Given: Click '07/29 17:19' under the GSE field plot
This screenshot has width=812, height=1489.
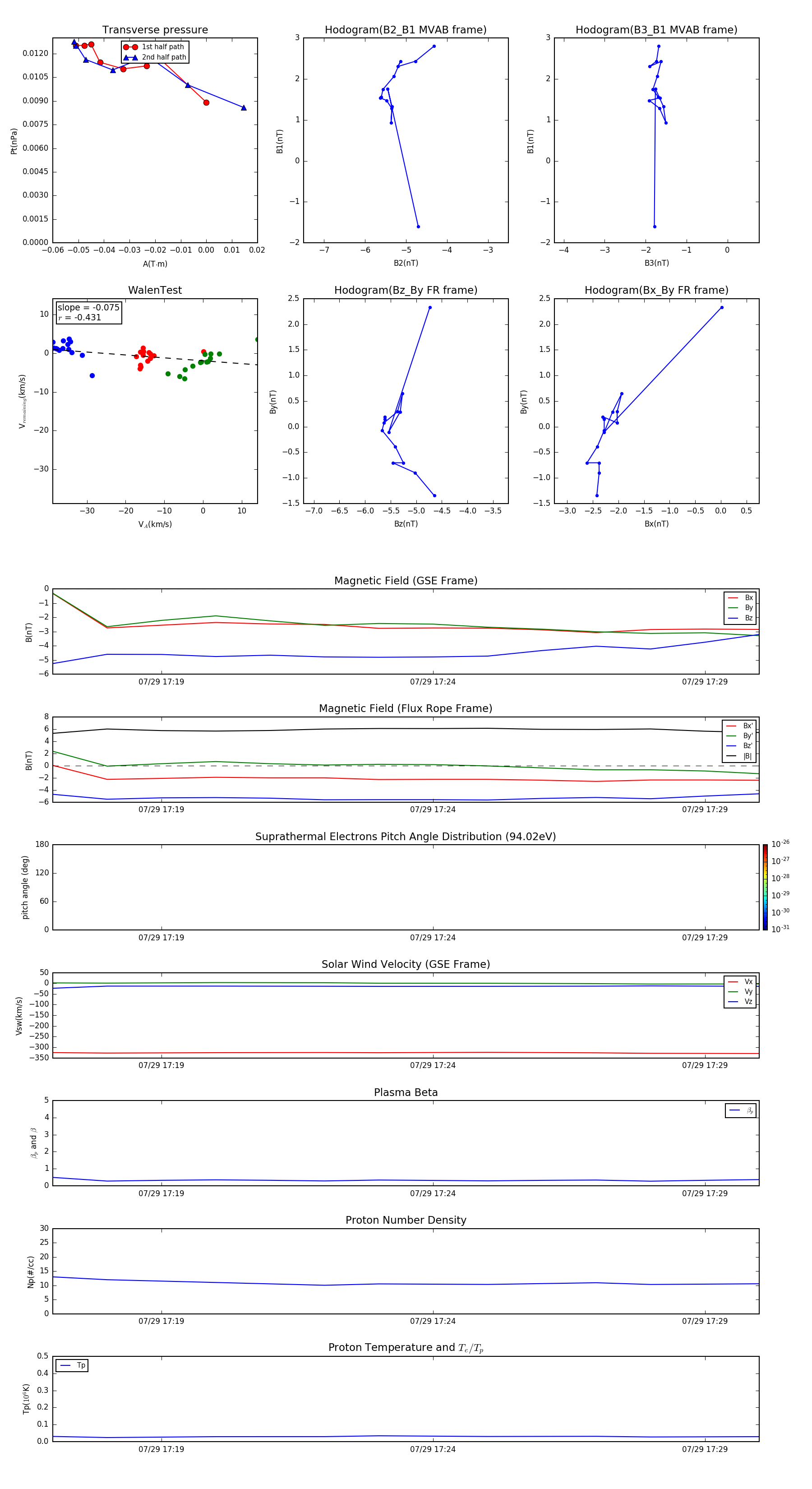Looking at the screenshot, I should pos(161,682).
